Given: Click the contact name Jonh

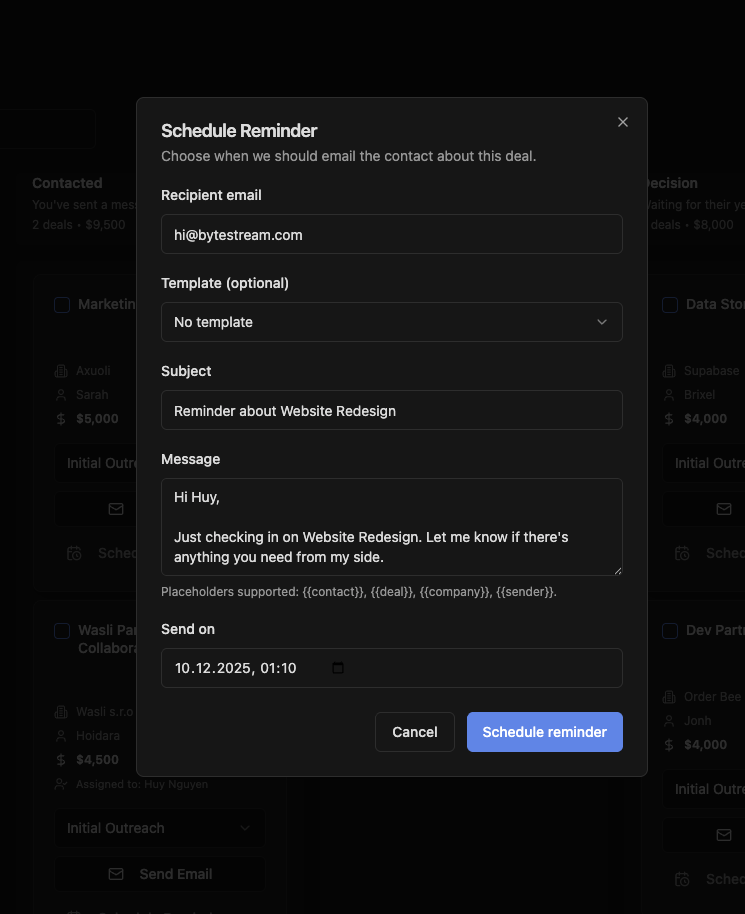Looking at the screenshot, I should point(697,721).
